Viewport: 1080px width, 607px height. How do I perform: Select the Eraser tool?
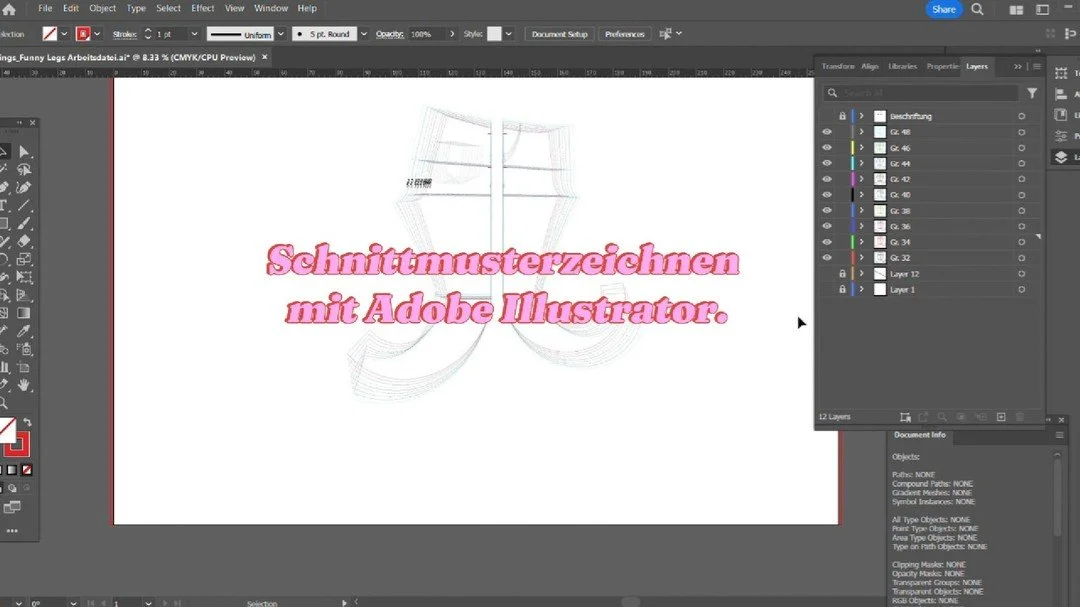pos(24,241)
